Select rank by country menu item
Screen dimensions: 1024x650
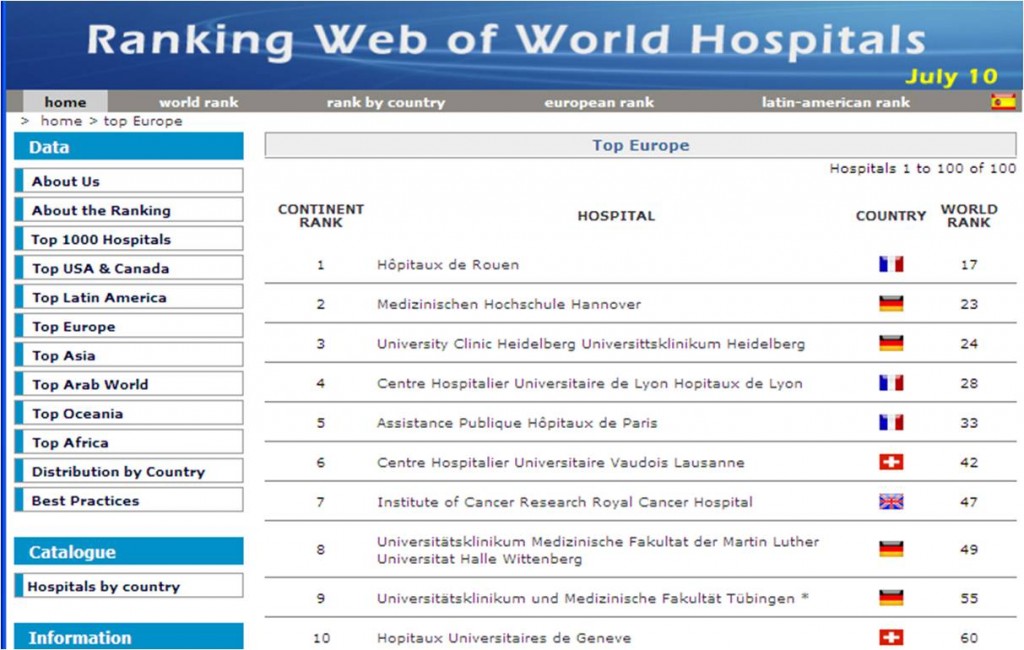point(385,102)
